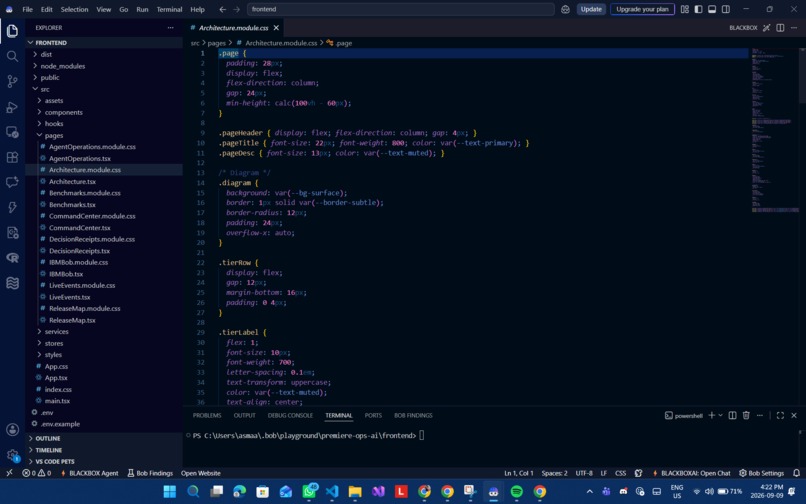
Task: Expand the public folder
Action: pyautogui.click(x=50, y=77)
